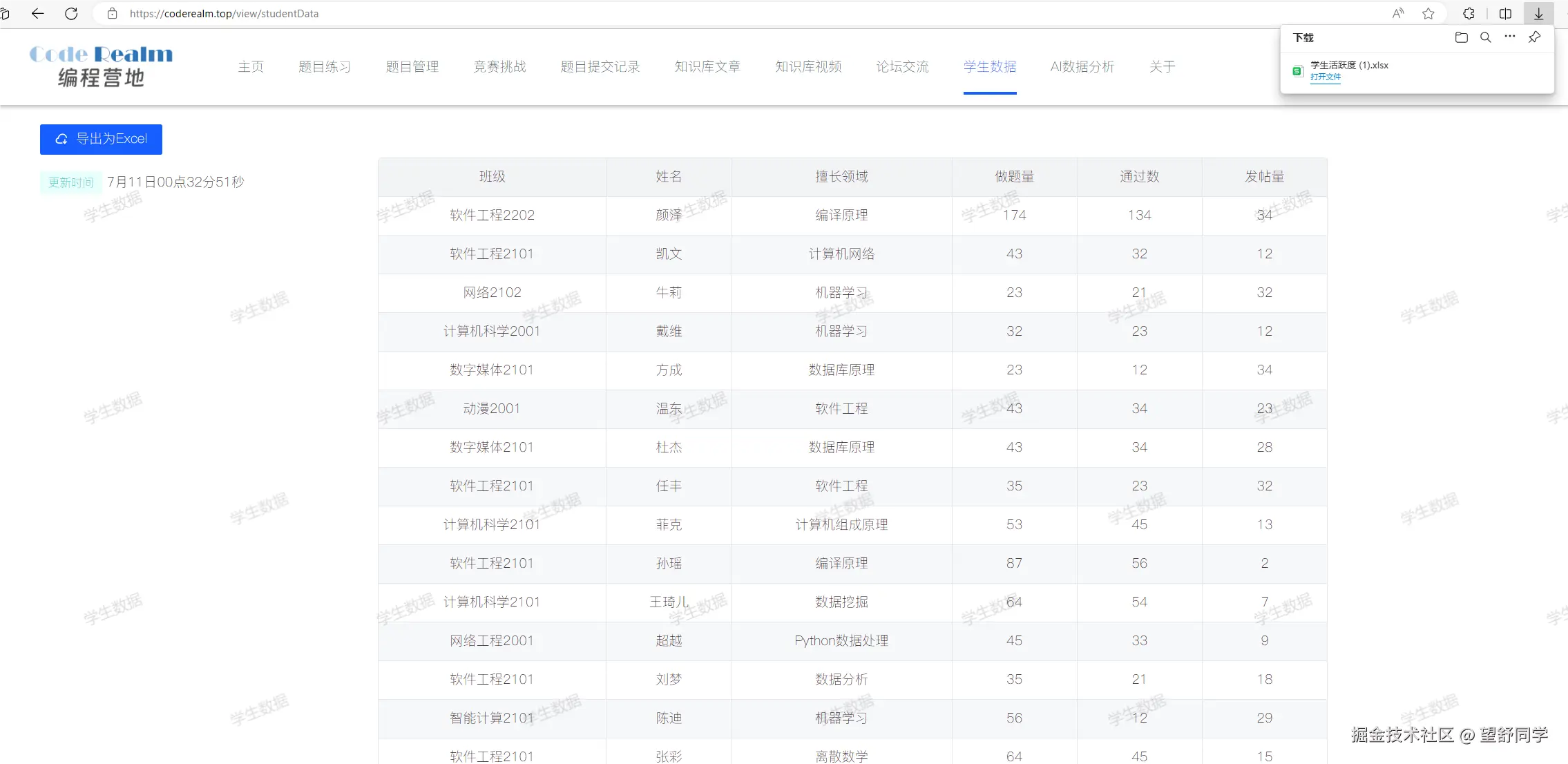Search within downloads
1568x764 pixels.
tap(1484, 37)
